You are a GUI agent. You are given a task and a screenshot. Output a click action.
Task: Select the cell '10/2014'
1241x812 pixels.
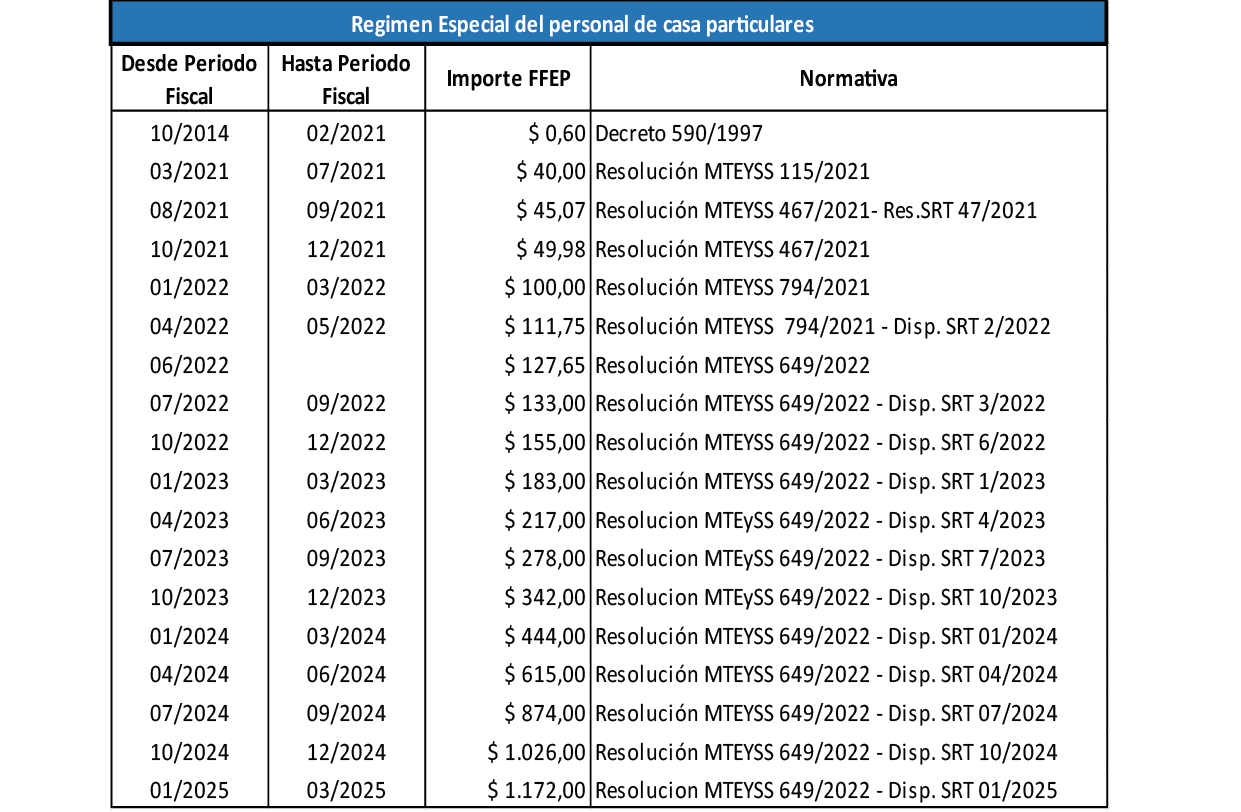(x=189, y=133)
